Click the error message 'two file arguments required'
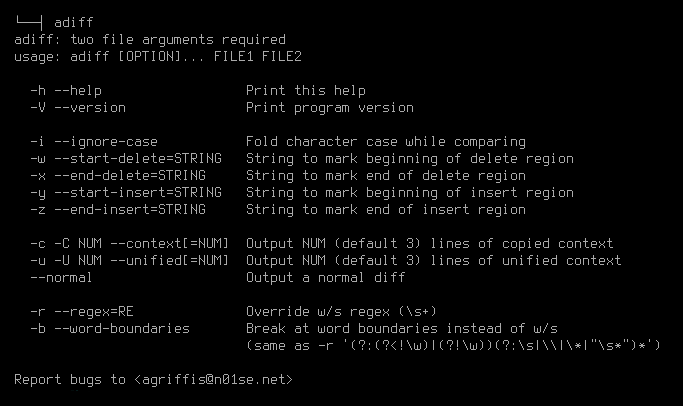683x406 pixels. [x=178, y=40]
